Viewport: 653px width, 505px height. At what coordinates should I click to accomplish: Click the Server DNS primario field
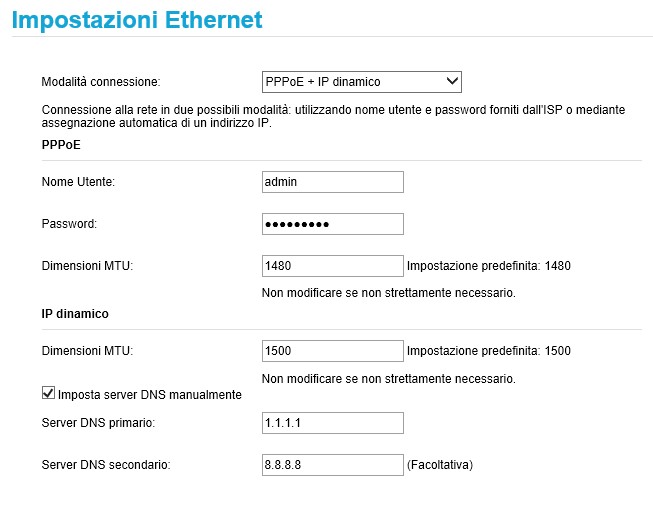point(332,423)
